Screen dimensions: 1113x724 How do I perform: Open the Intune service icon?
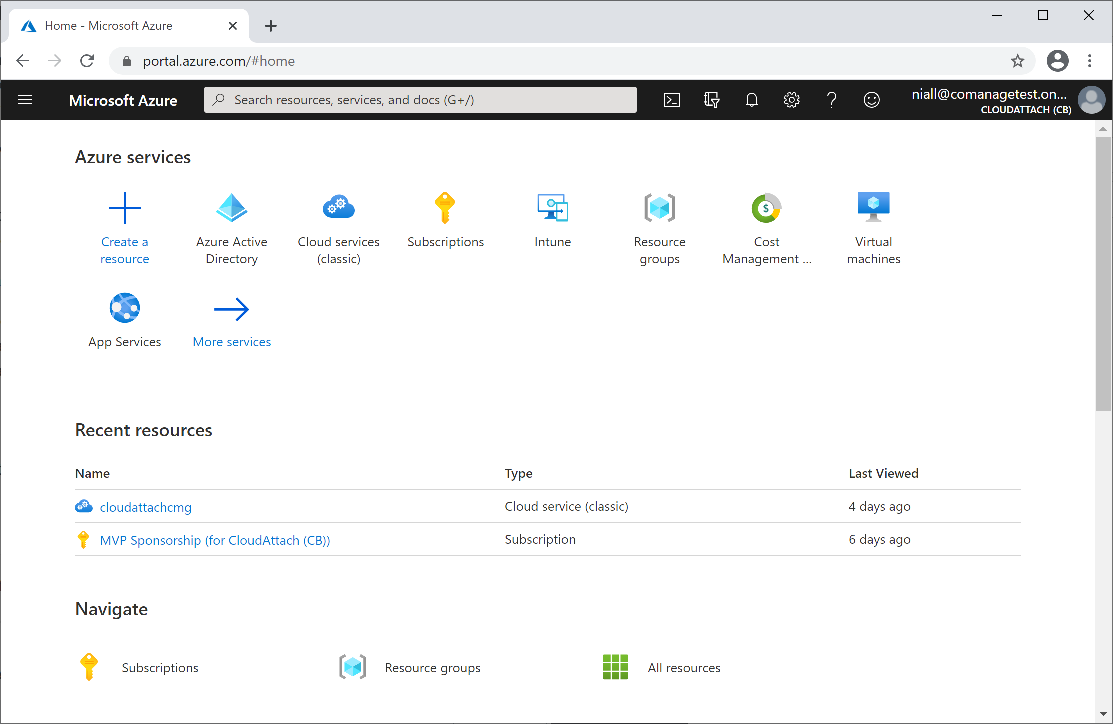pos(553,207)
